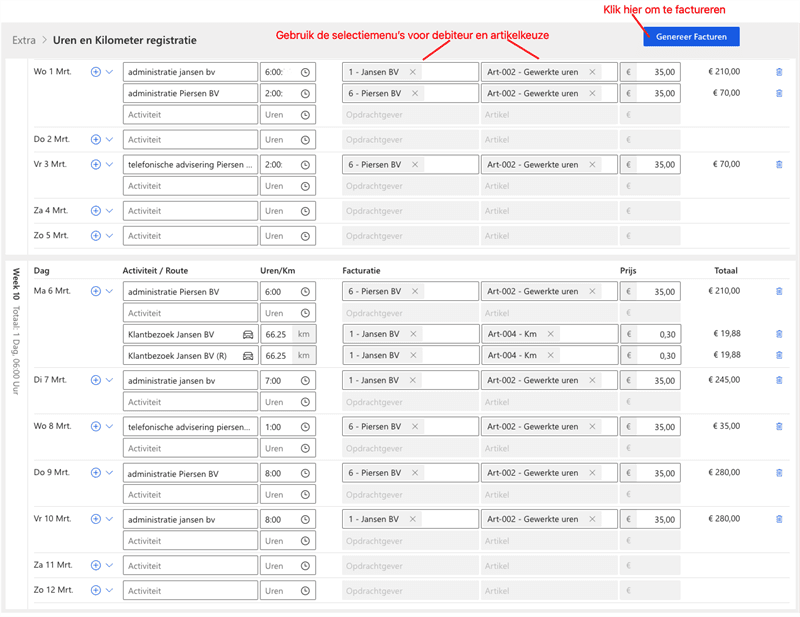
Task: Open the chevron menu for Za 4 Mrt.
Action: pos(109,211)
